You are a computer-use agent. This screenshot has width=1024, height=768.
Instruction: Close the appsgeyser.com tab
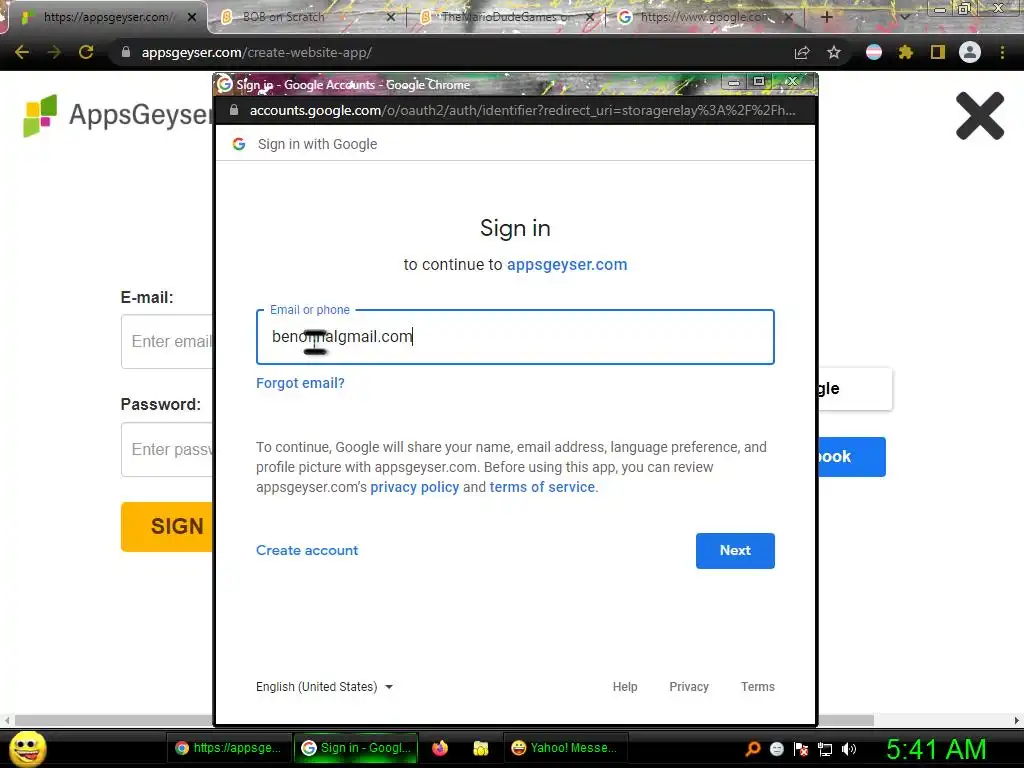(x=192, y=18)
